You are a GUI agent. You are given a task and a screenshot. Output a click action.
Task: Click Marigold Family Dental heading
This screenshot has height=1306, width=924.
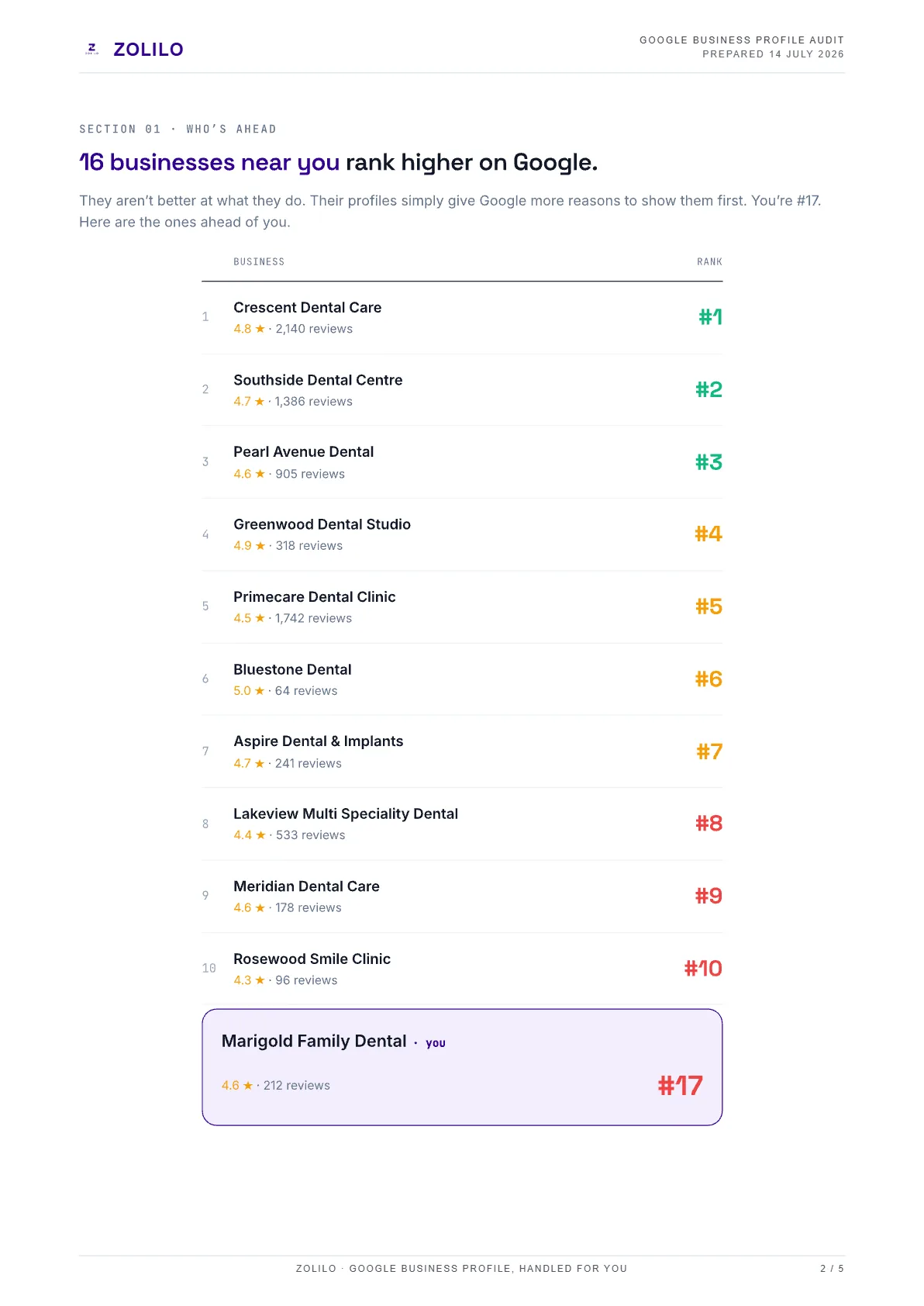point(314,1041)
